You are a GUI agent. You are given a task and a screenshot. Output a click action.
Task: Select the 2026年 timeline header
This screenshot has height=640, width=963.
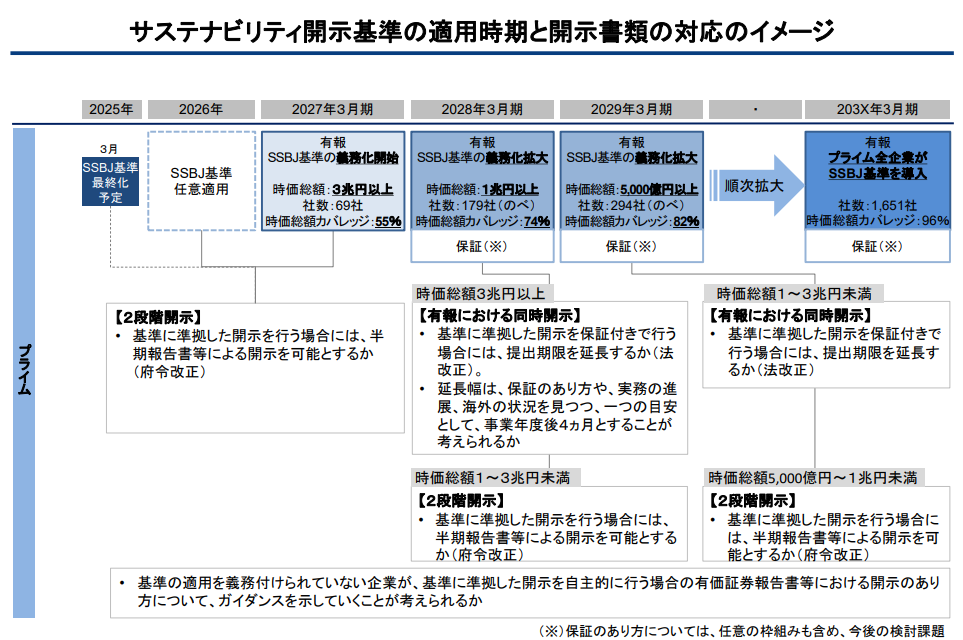coord(201,109)
